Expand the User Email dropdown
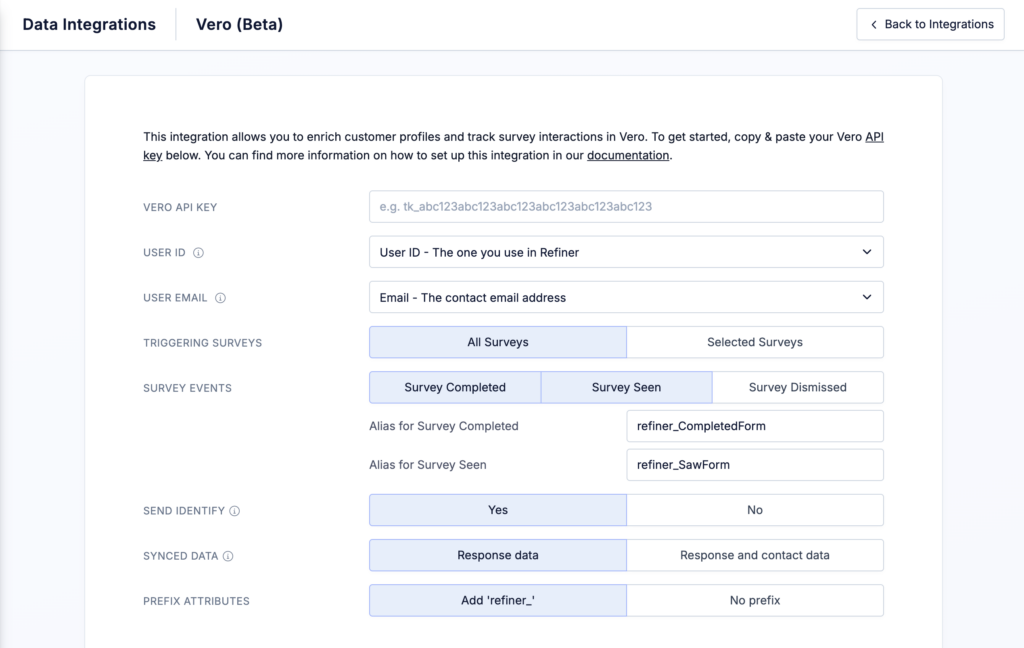This screenshot has height=648, width=1024. [x=626, y=297]
